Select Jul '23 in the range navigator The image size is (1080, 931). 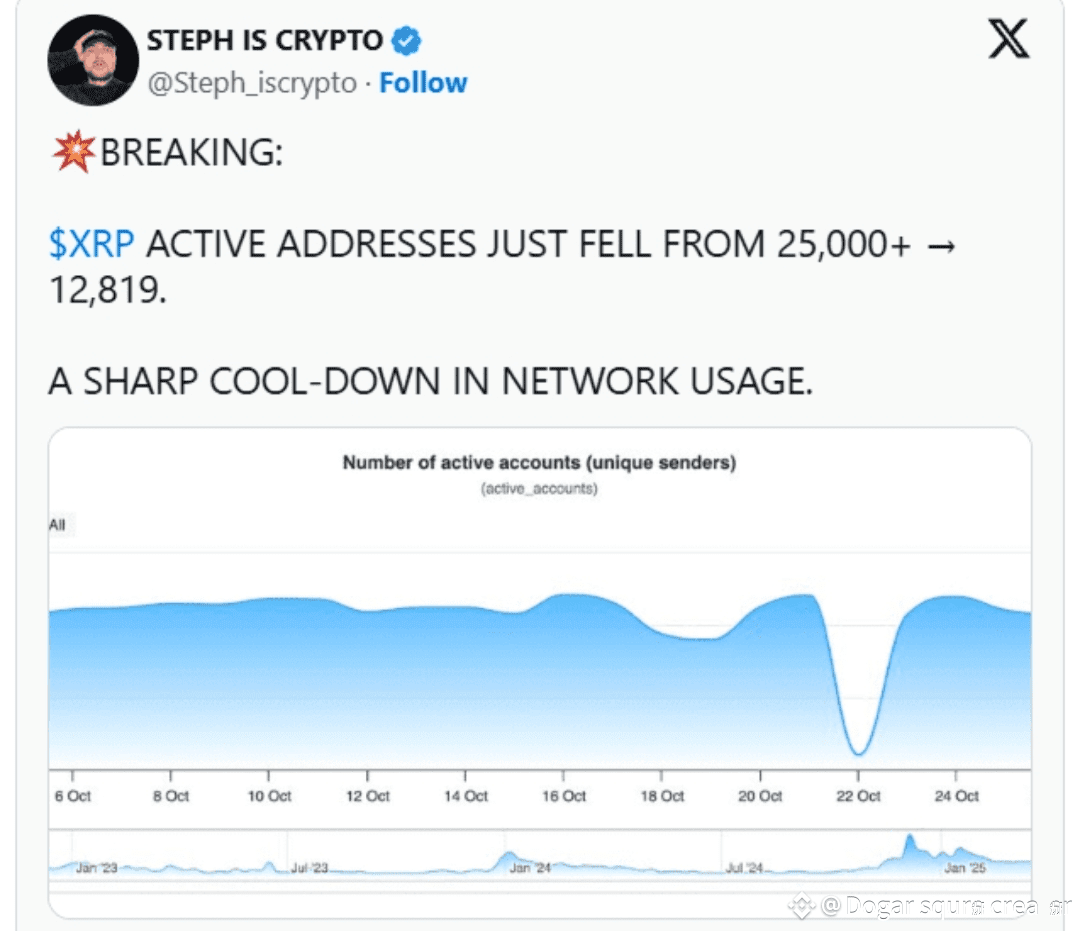point(309,868)
